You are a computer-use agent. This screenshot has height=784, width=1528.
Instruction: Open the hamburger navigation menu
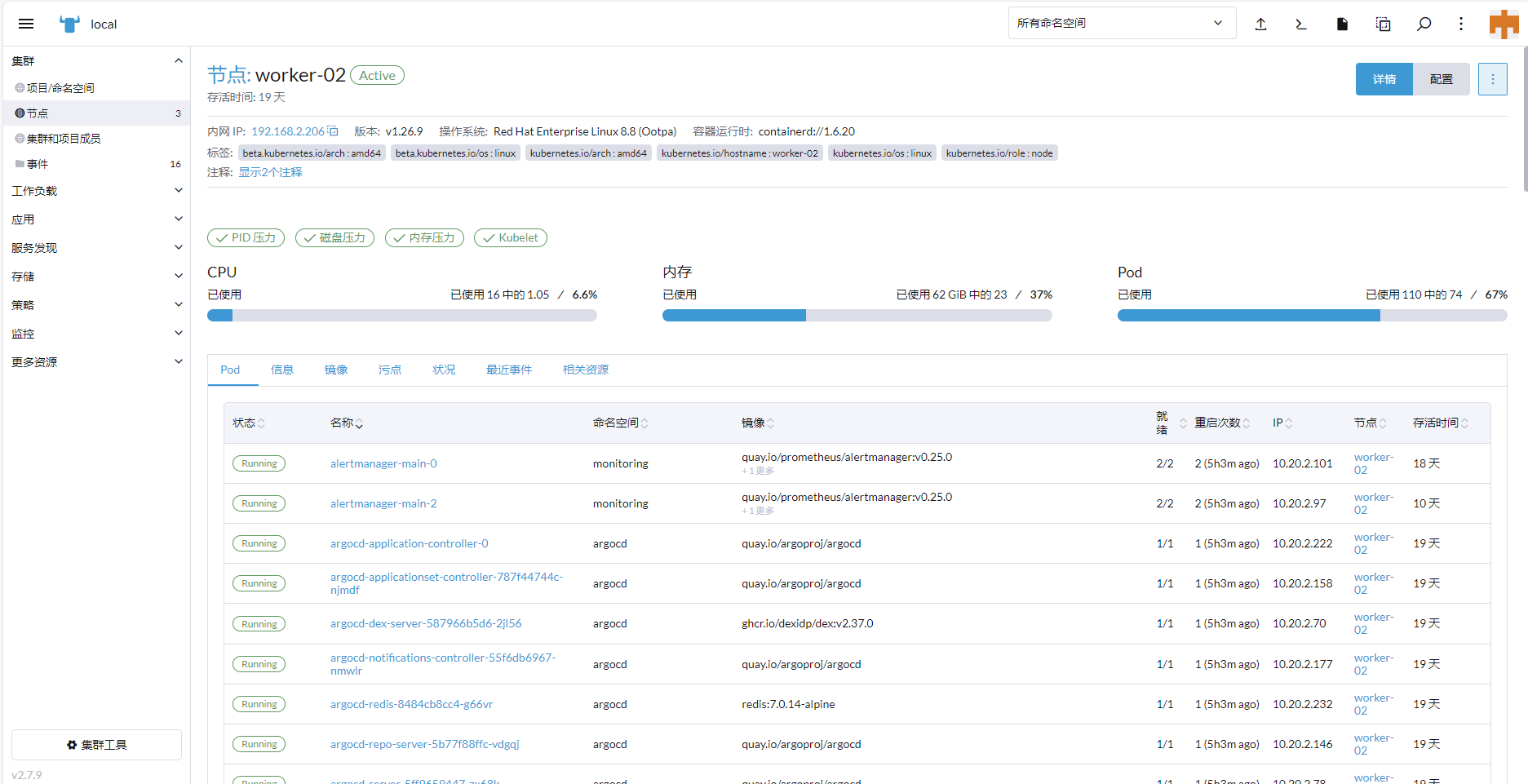pos(26,24)
